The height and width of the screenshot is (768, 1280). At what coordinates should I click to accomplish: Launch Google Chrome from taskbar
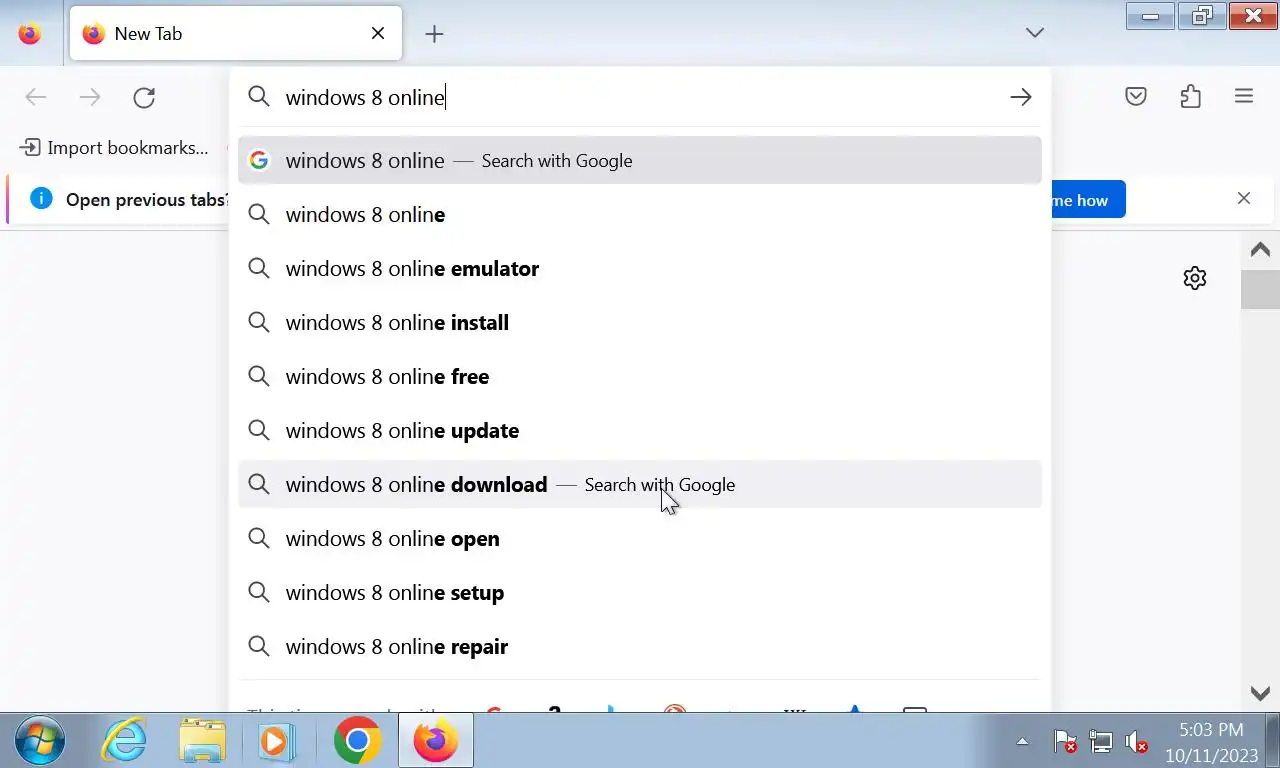coord(357,741)
